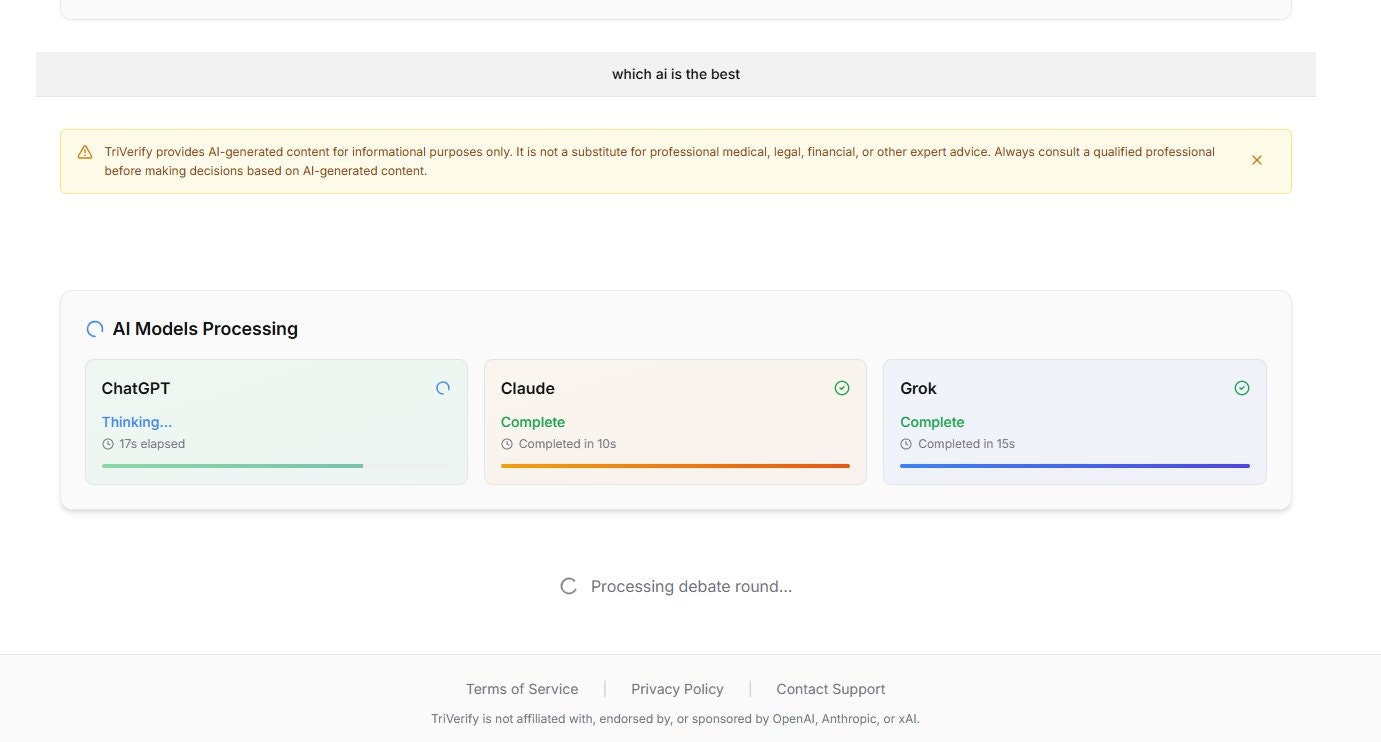Open the Privacy Policy link
This screenshot has width=1381, height=742.
click(677, 689)
